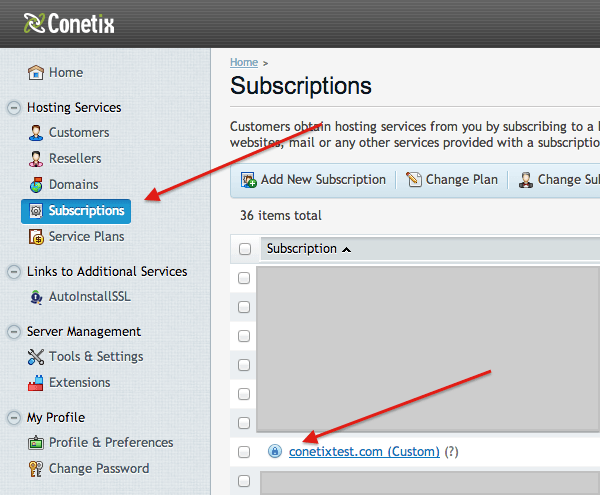
Task: Open Tools & Settings in the sidebar
Action: point(86,357)
